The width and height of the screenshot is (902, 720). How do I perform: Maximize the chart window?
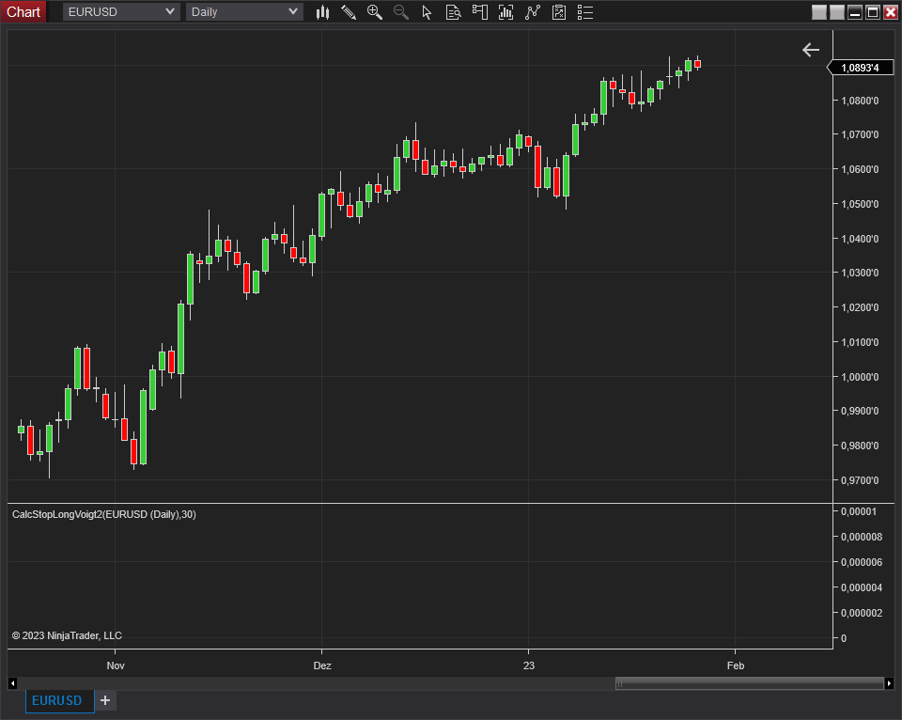pos(873,12)
